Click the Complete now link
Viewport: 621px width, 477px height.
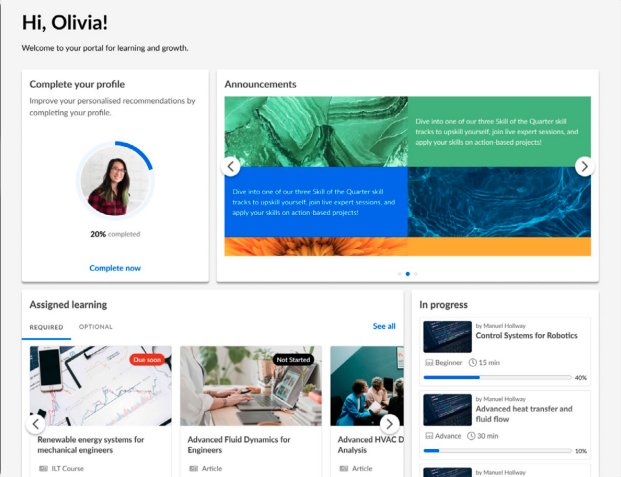pos(115,268)
